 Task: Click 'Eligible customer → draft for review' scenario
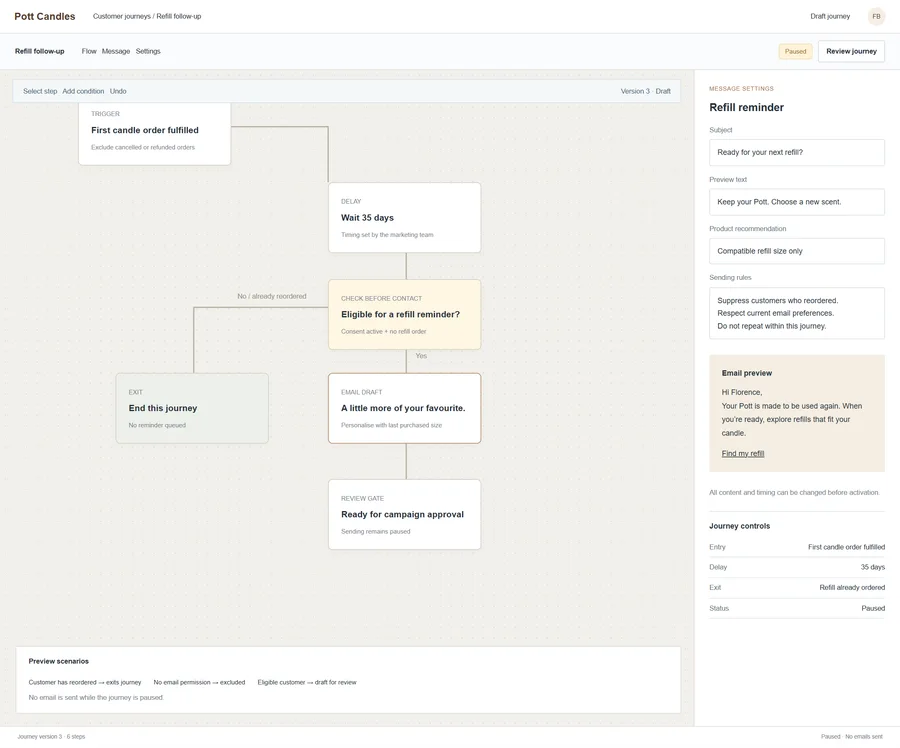point(307,683)
